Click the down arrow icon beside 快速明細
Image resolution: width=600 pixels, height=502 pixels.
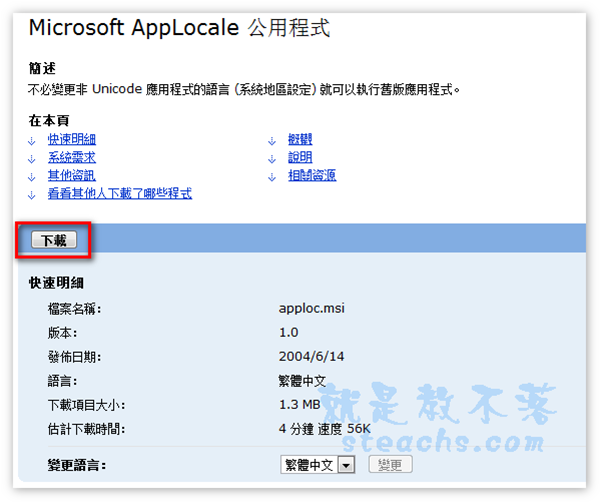pyautogui.click(x=32, y=141)
